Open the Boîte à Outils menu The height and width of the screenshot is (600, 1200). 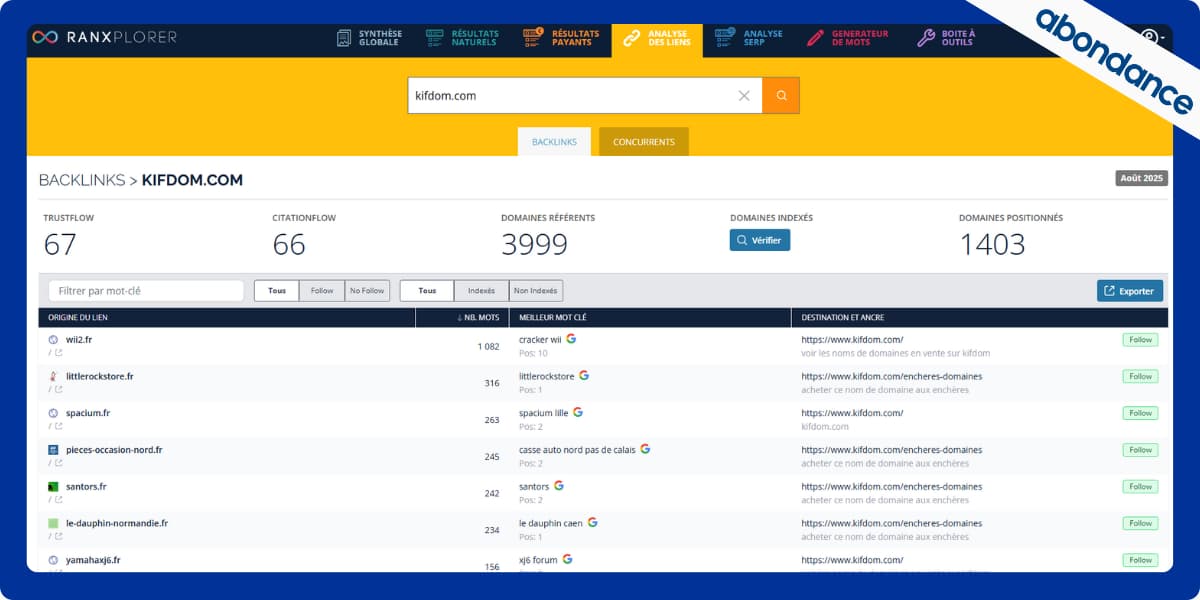click(946, 38)
